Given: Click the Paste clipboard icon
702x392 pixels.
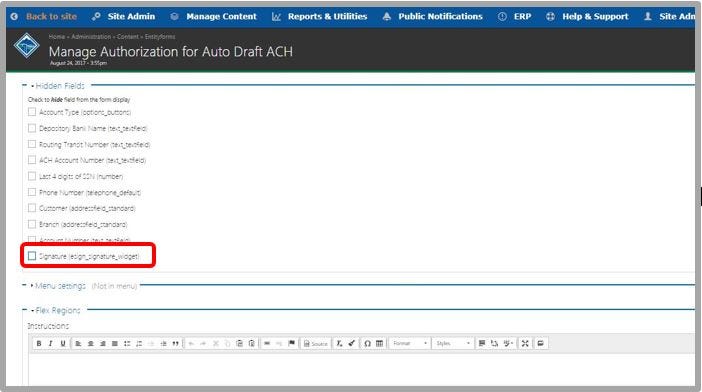Looking at the screenshot, I should pyautogui.click(x=240, y=343).
